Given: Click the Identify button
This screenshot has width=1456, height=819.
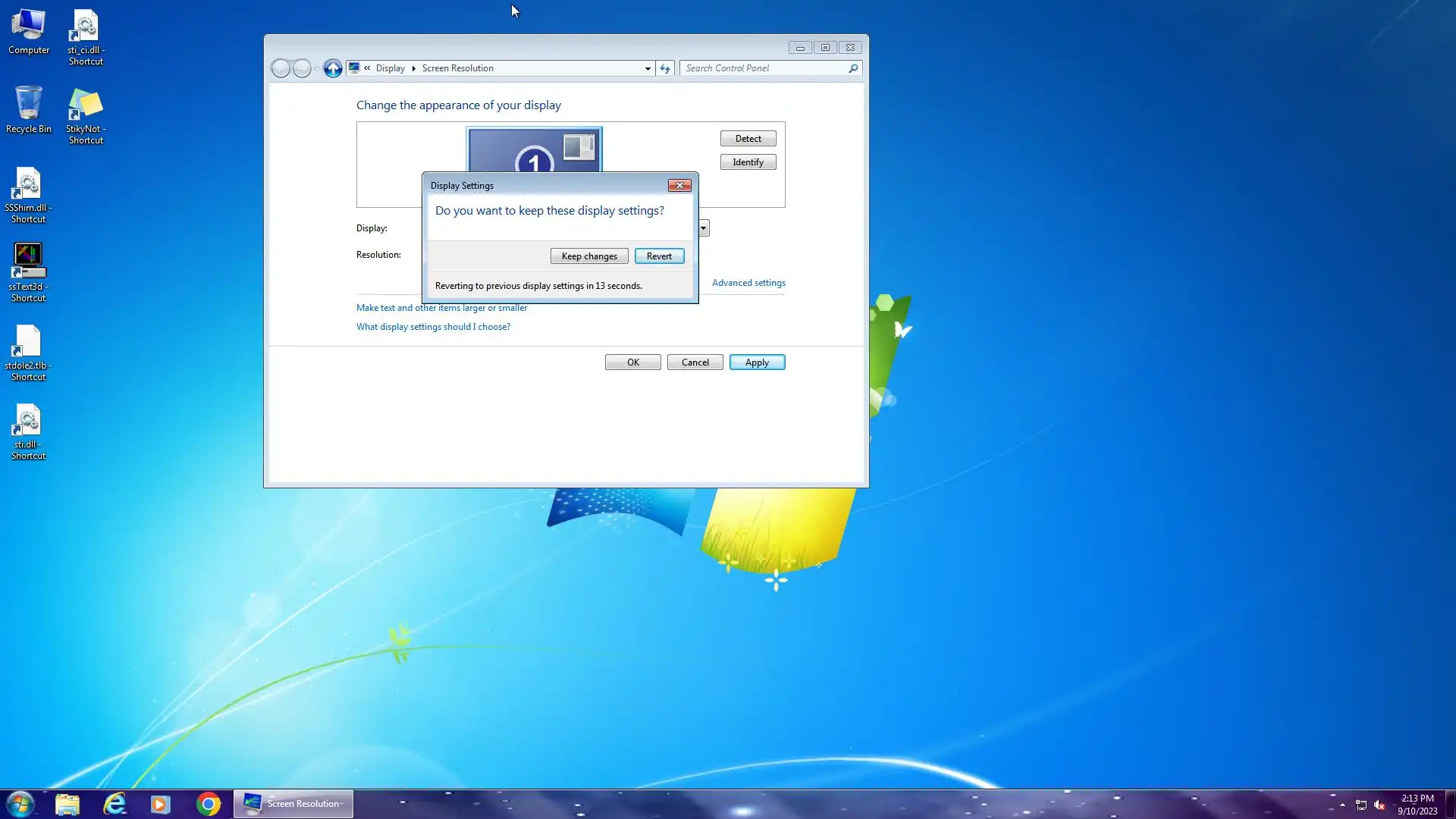Looking at the screenshot, I should [748, 162].
